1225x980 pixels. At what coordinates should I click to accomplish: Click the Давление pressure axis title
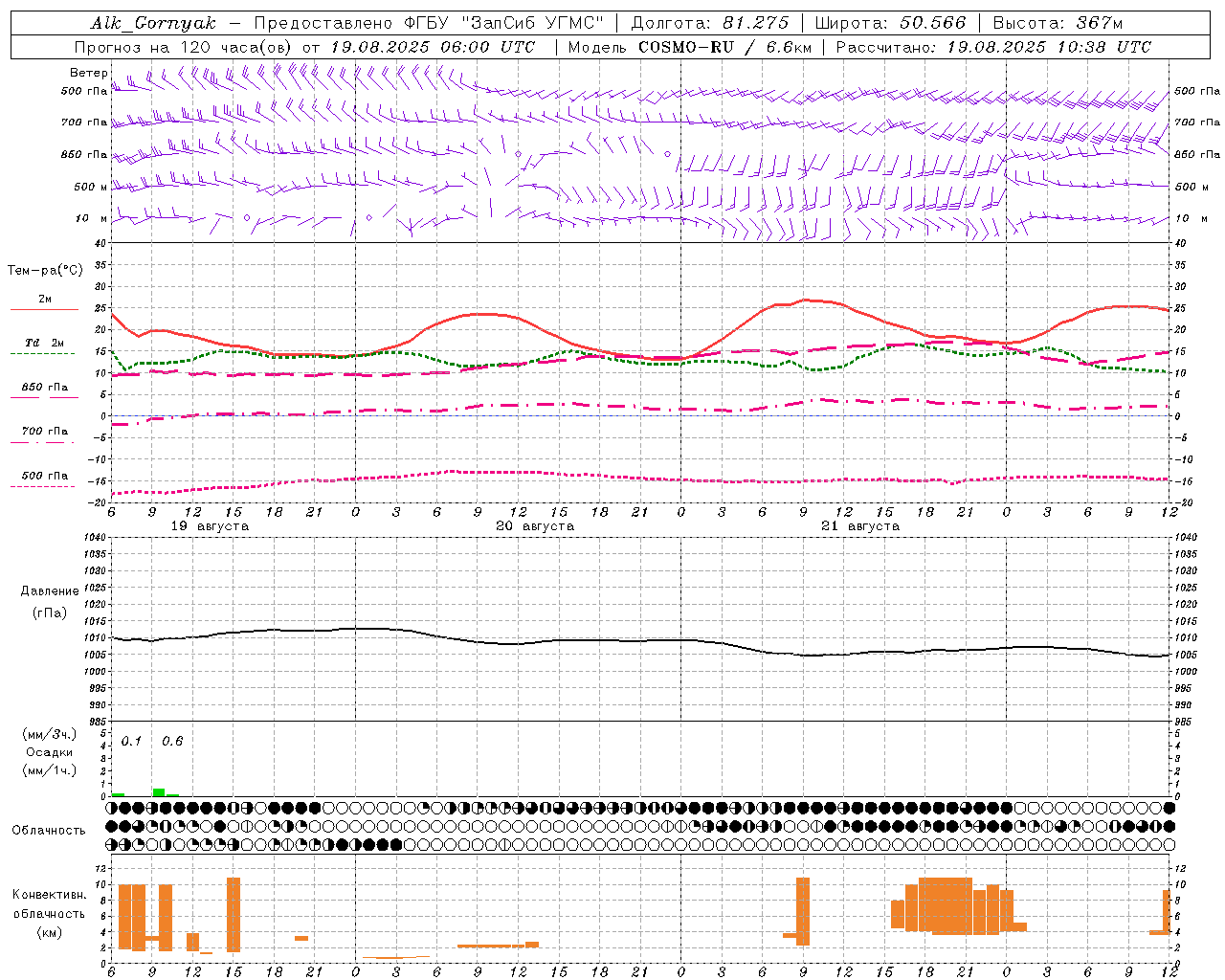pos(50,591)
